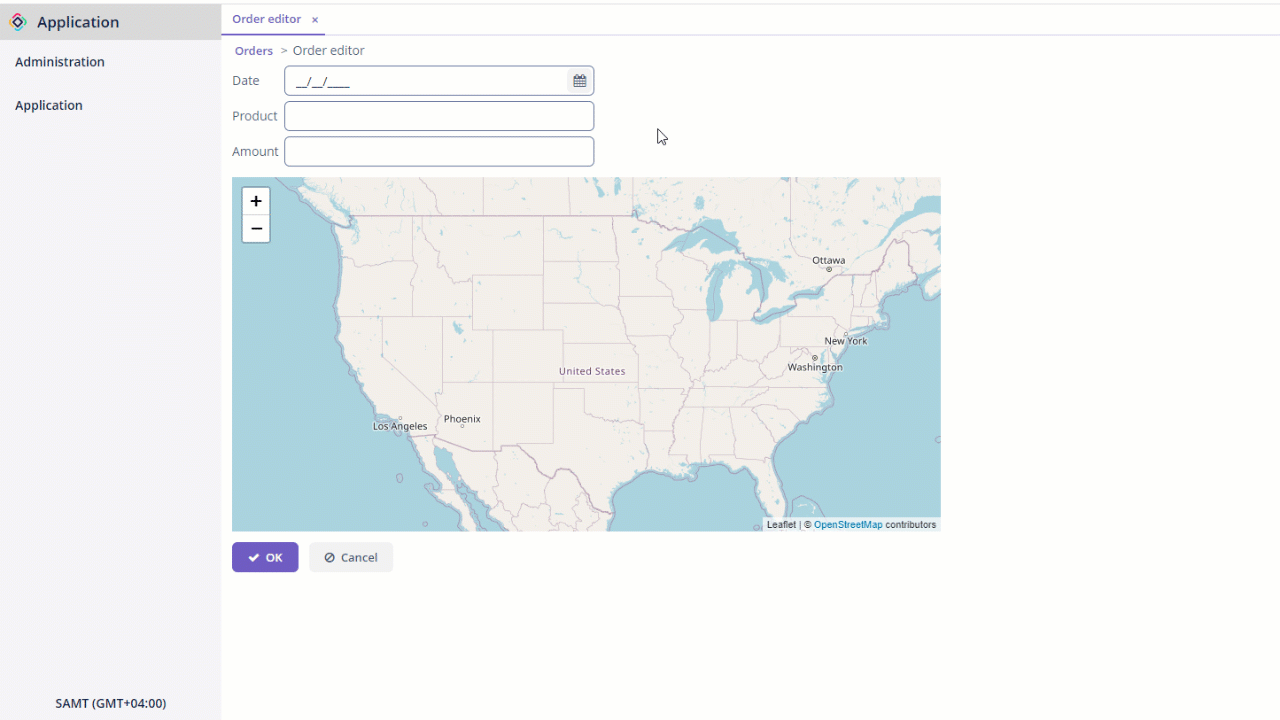
Task: Click the Ottawa label on map
Action: click(x=829, y=260)
